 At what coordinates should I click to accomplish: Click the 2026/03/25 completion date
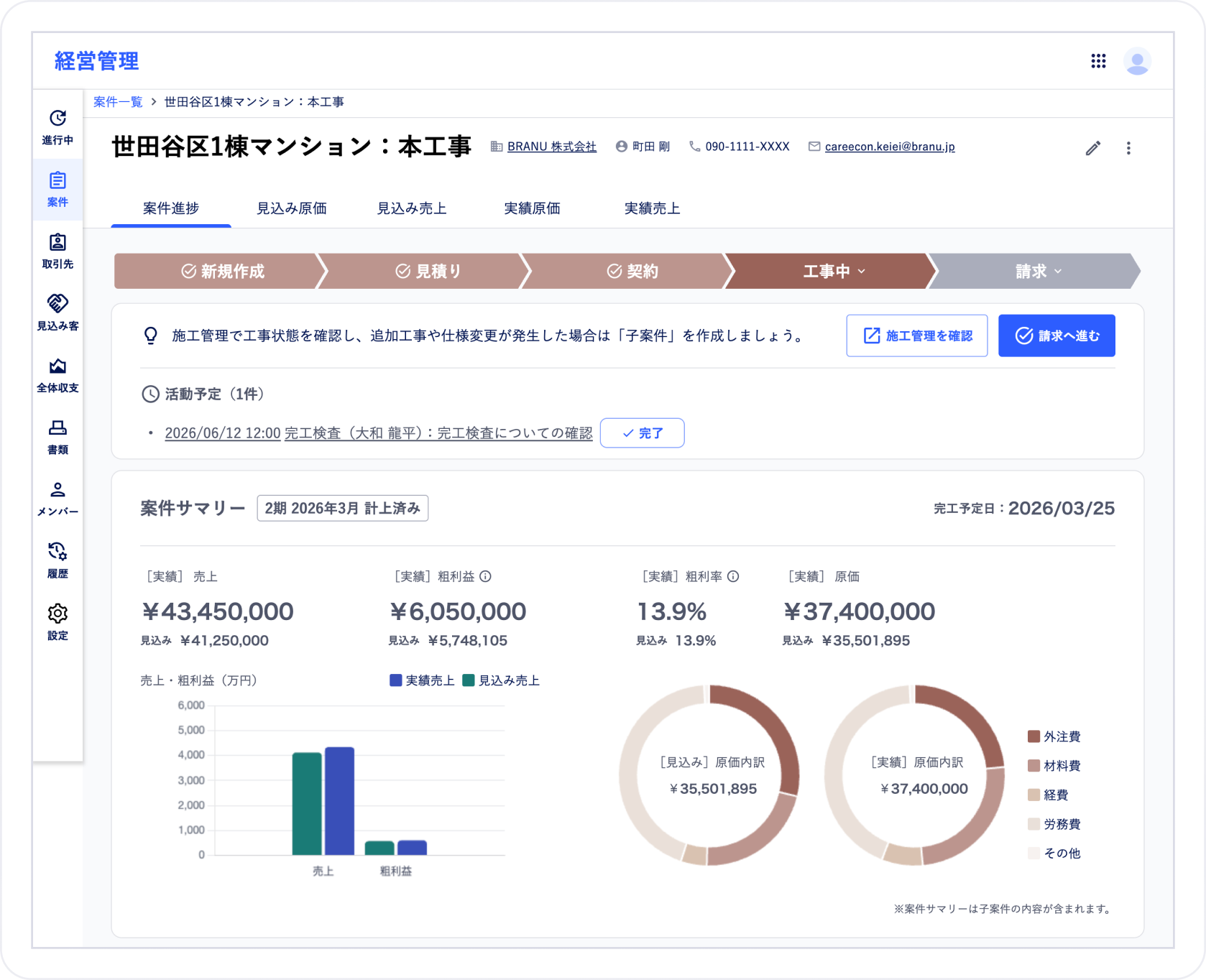tap(1062, 508)
